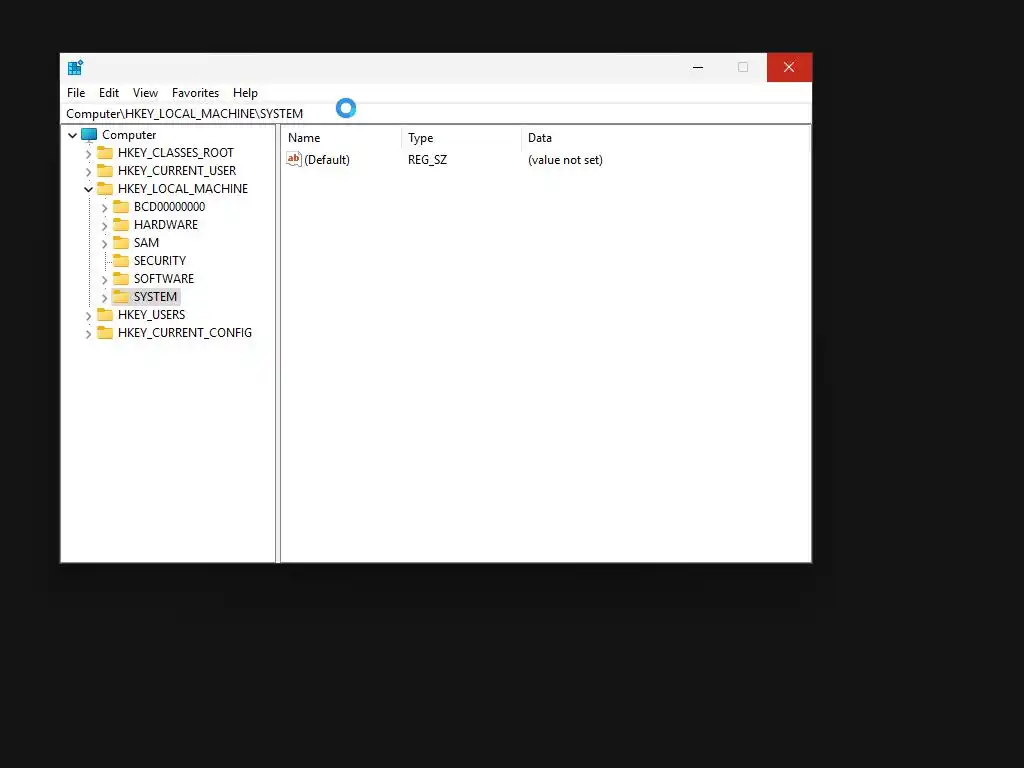The image size is (1024, 768).
Task: Collapse HKEY_LOCAL_MACHINE chevron
Action: click(x=88, y=189)
